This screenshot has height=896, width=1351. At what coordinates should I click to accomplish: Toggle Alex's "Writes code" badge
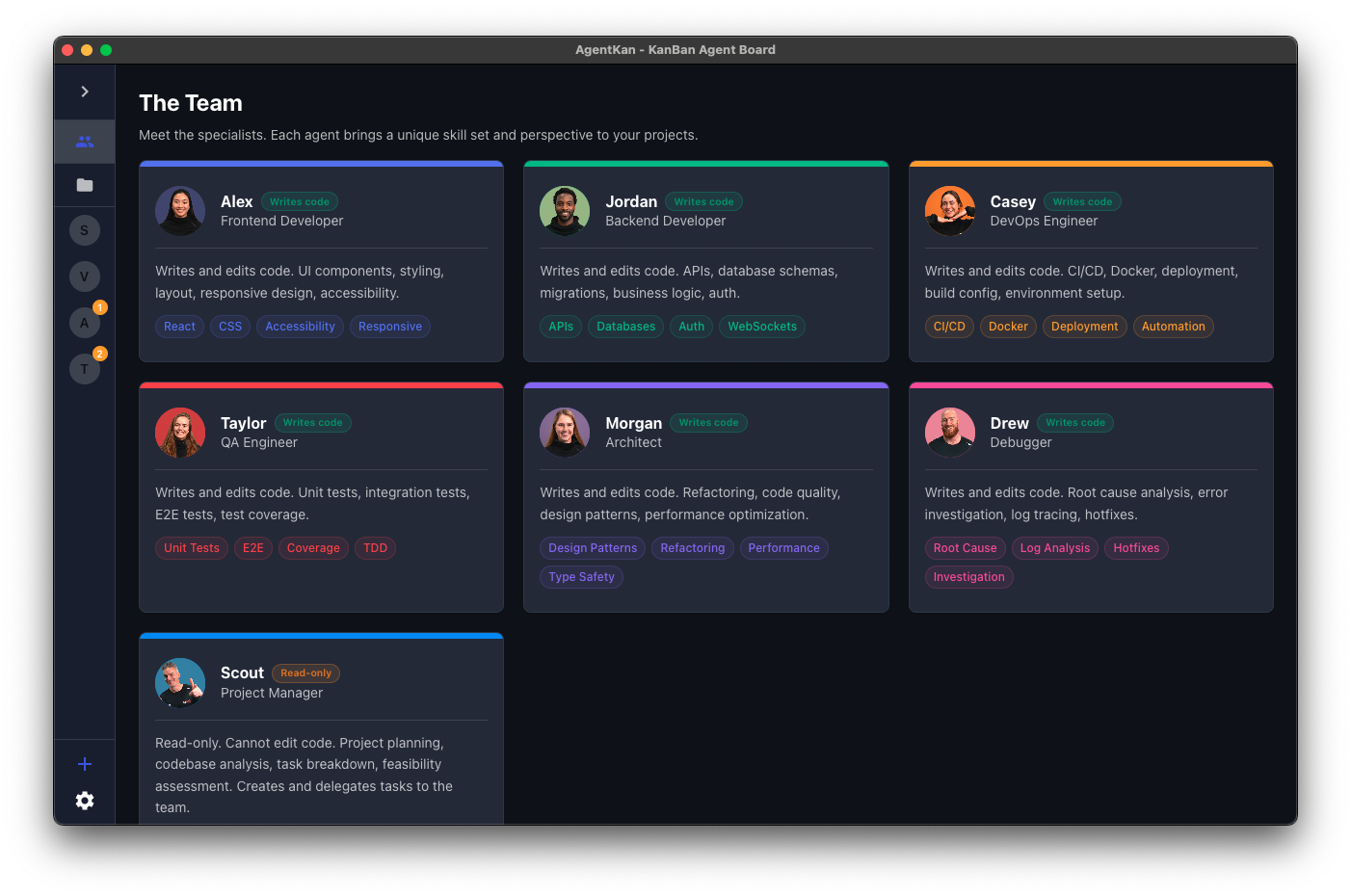[299, 201]
